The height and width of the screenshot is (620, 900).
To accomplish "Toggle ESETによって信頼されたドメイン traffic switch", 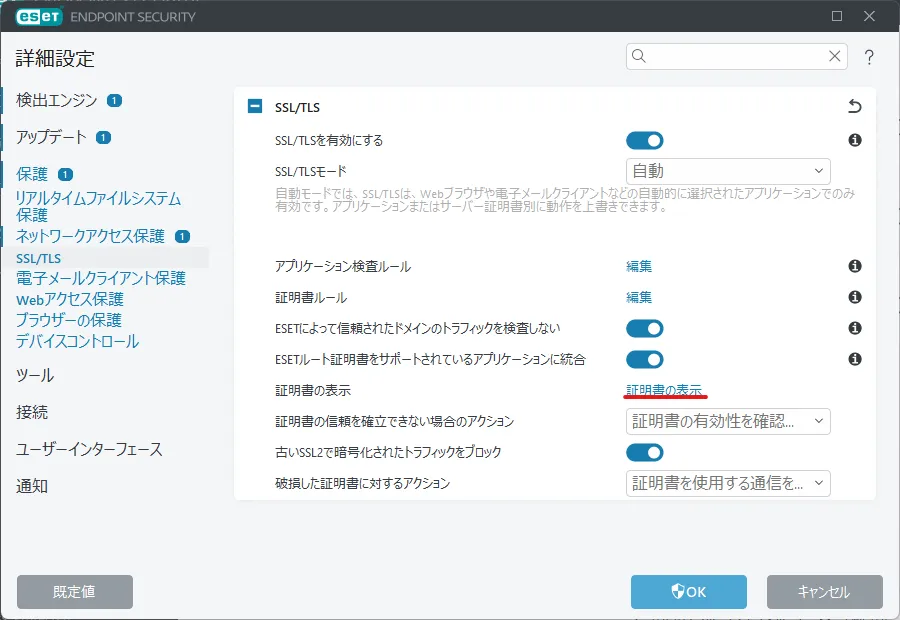I will (x=644, y=328).
